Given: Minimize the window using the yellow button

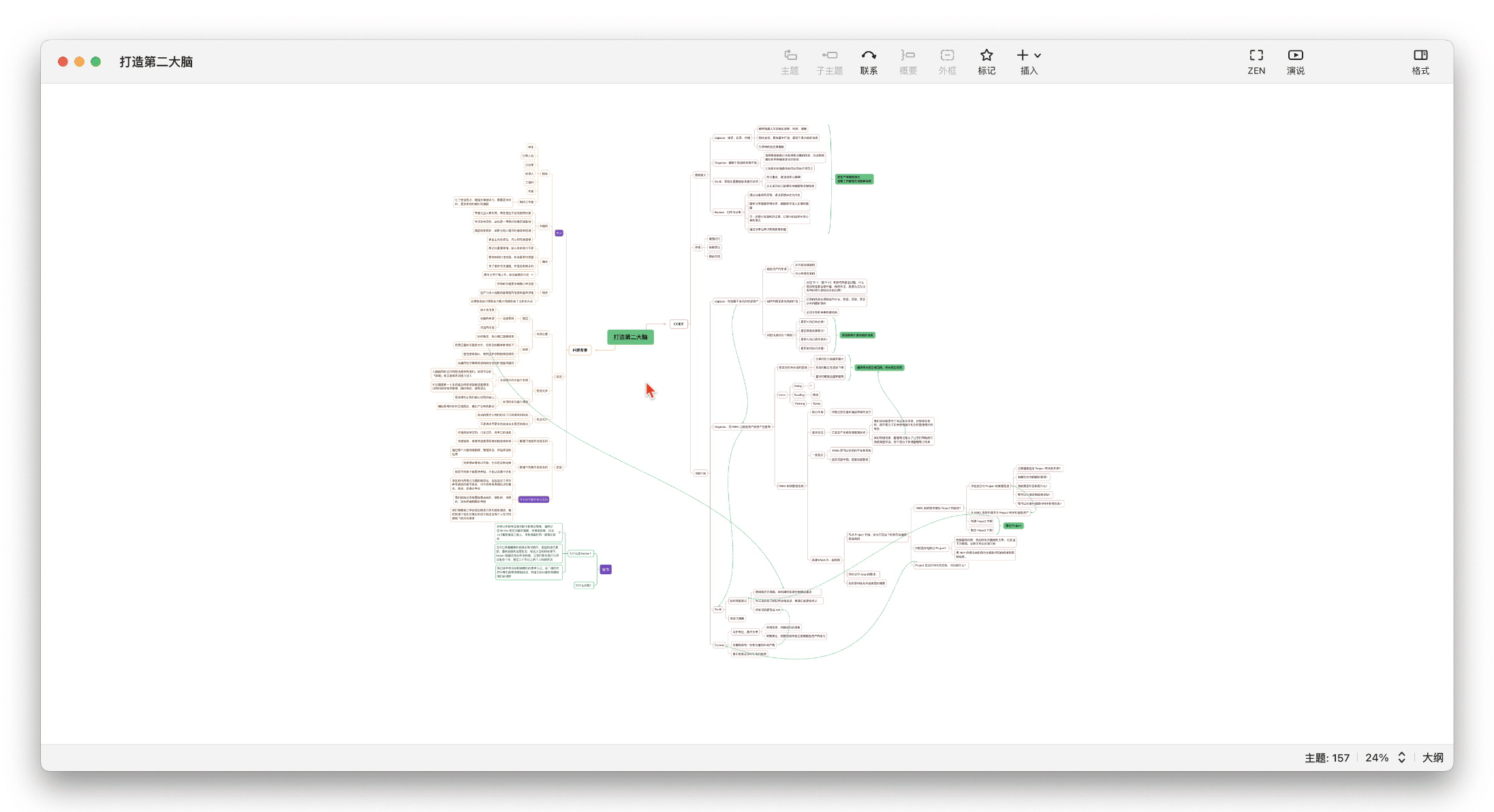Looking at the screenshot, I should [x=79, y=62].
